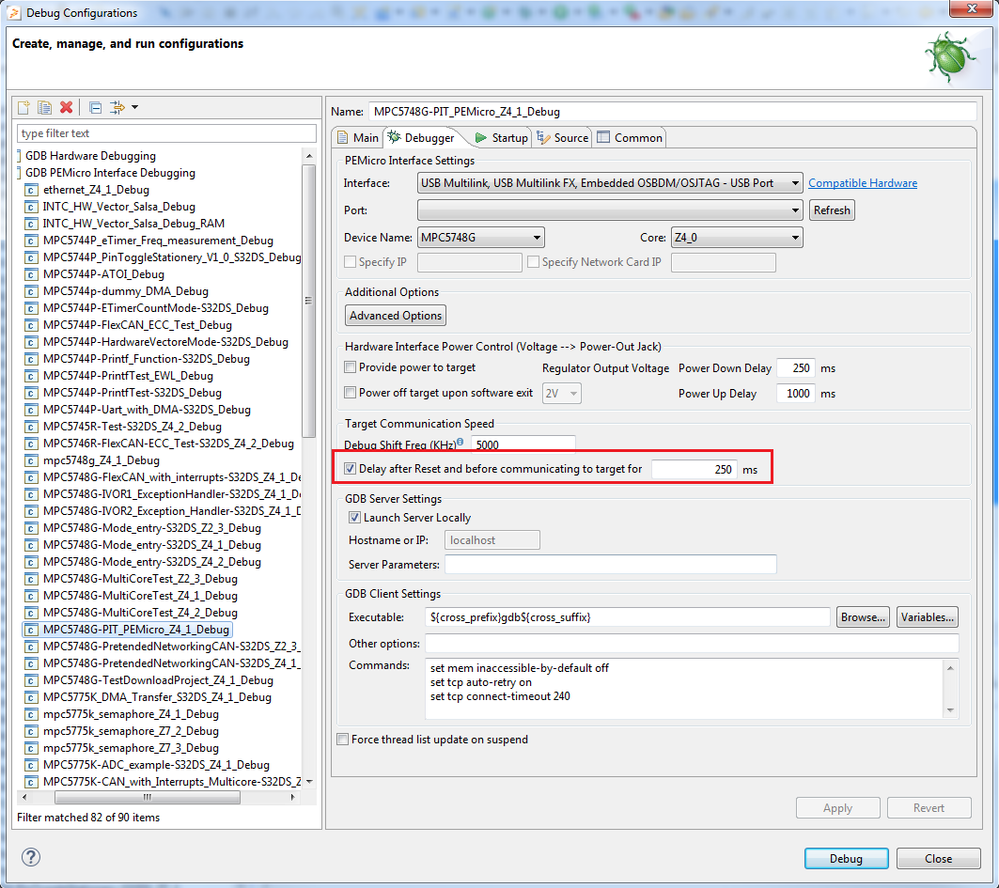
Task: Click the GDB PEMicro Interface Debugging icon
Action: click(x=20, y=173)
